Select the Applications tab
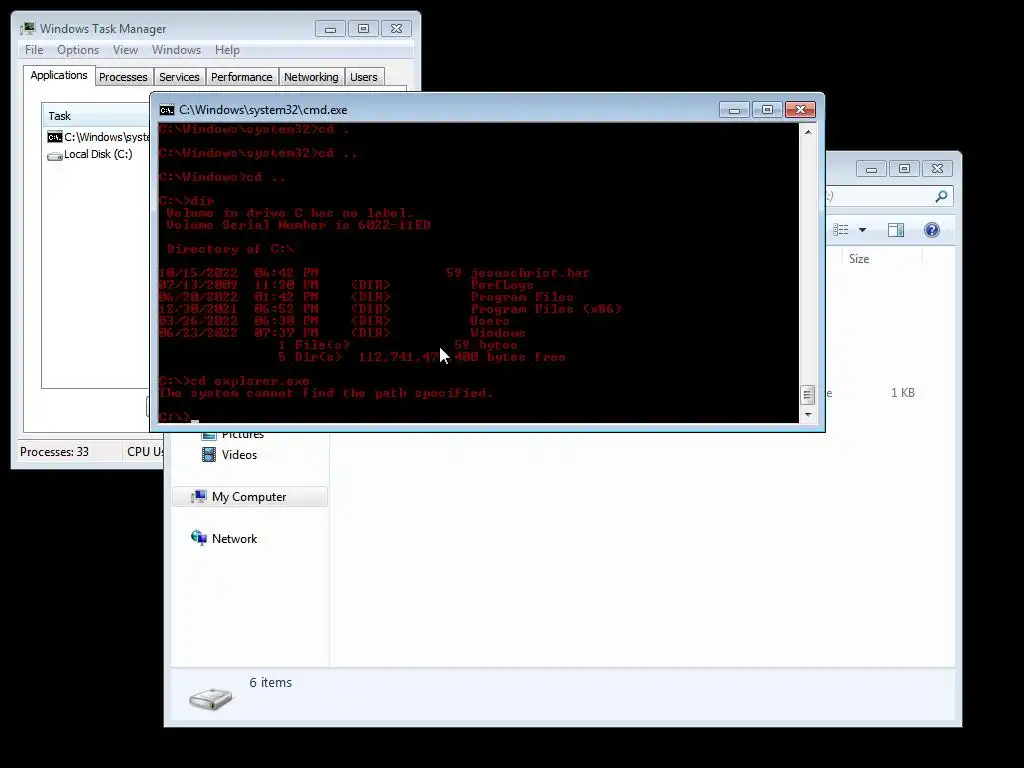This screenshot has height=768, width=1024. point(59,75)
